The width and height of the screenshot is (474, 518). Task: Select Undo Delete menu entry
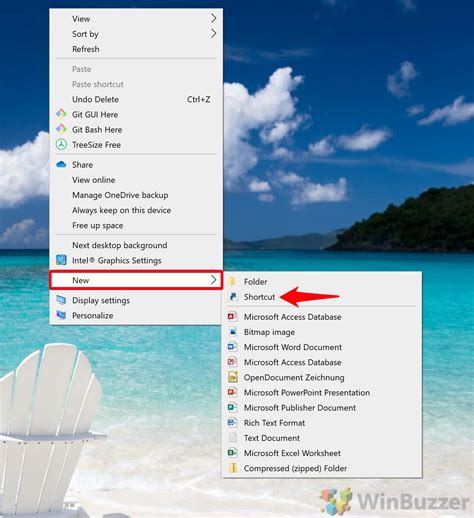[136, 99]
